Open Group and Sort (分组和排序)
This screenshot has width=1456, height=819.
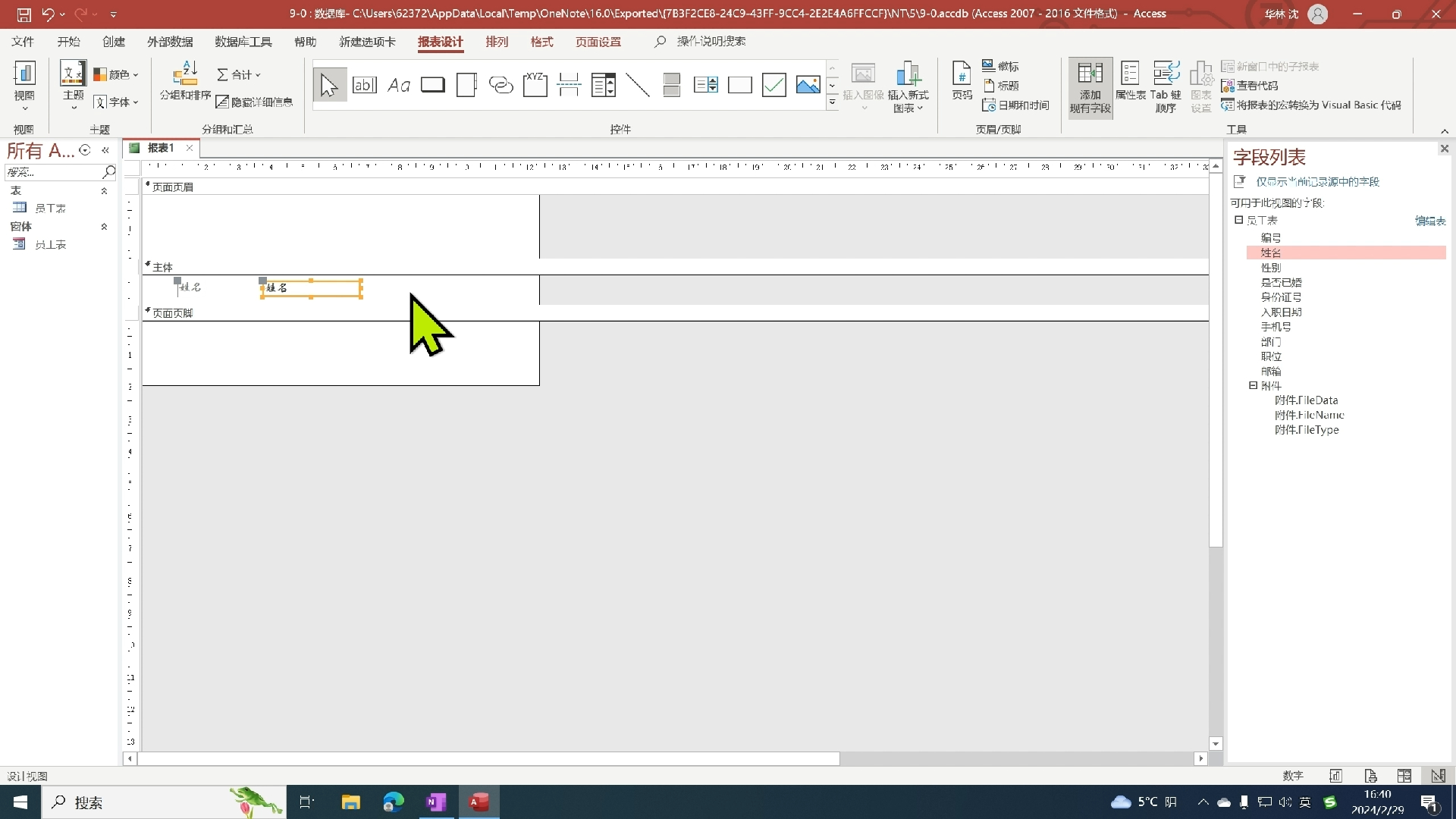point(185,82)
